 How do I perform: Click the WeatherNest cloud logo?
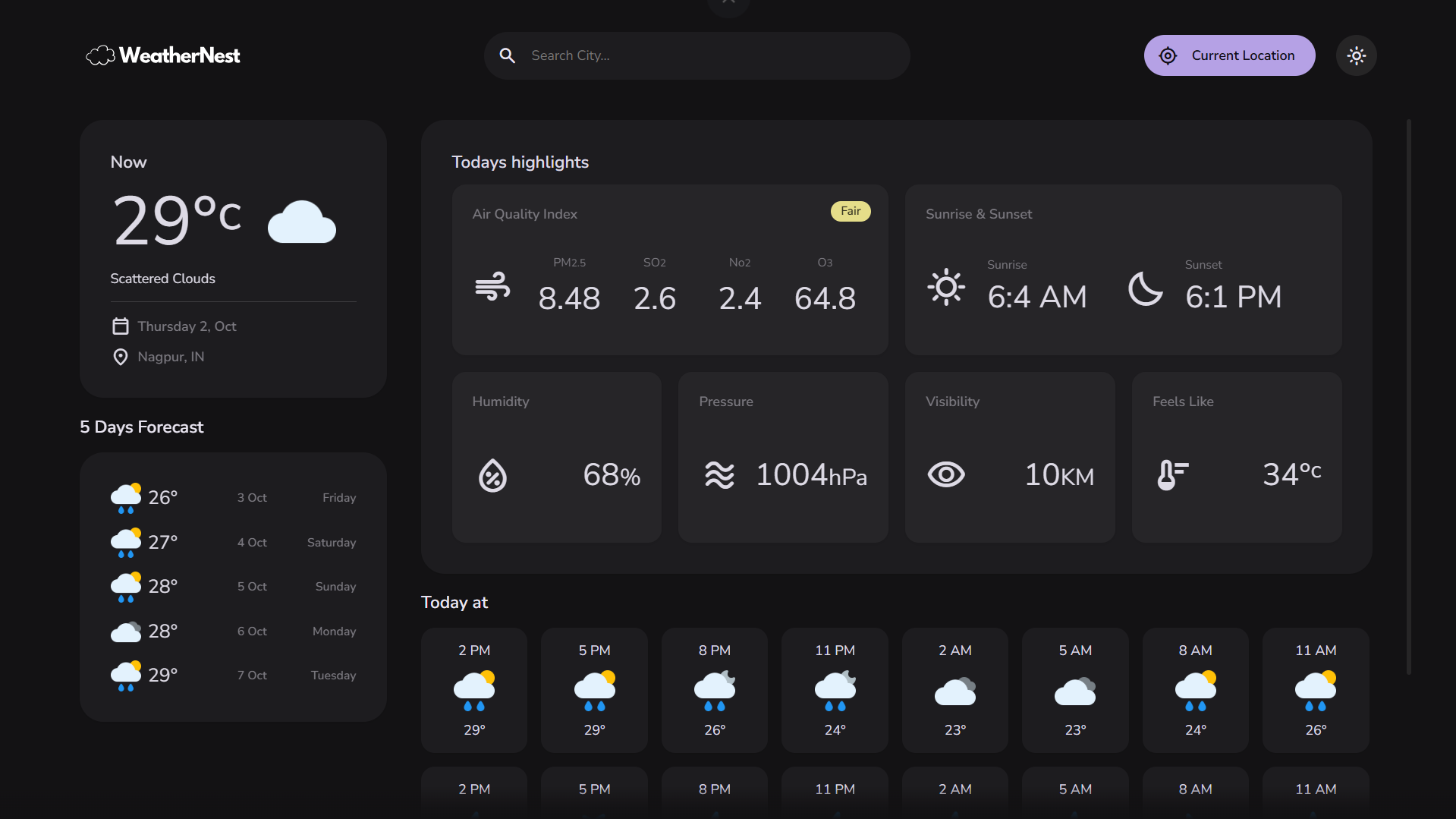(100, 55)
